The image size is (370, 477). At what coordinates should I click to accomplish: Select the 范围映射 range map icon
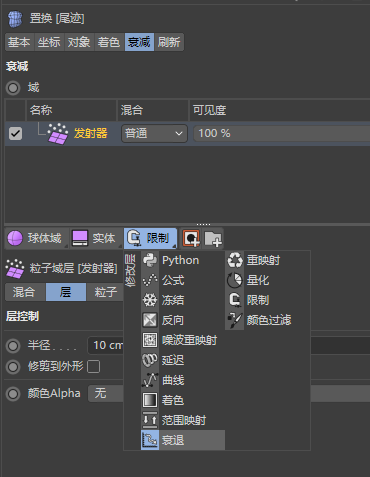150,420
